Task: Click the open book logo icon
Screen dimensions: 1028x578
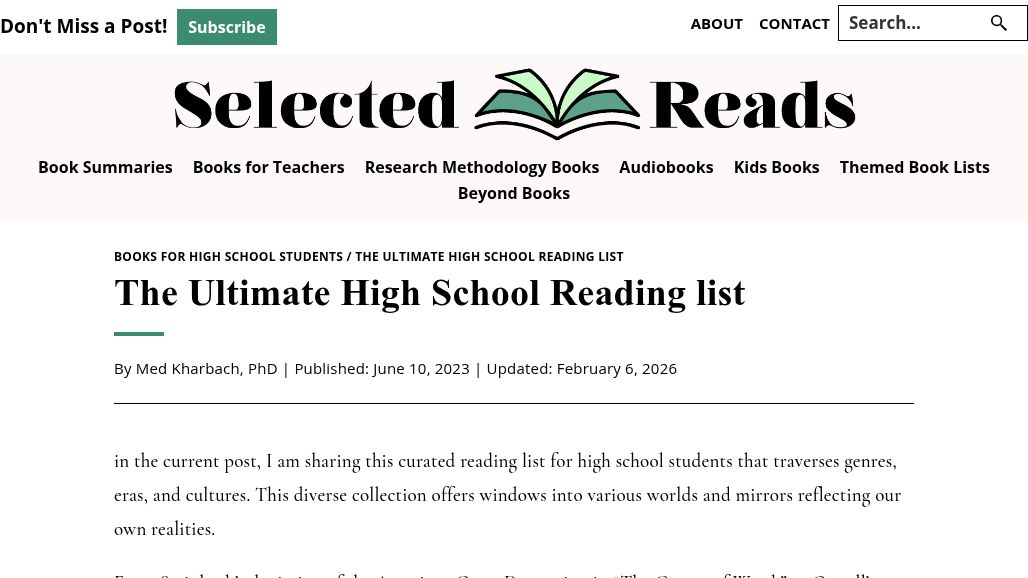Action: pyautogui.click(x=556, y=104)
